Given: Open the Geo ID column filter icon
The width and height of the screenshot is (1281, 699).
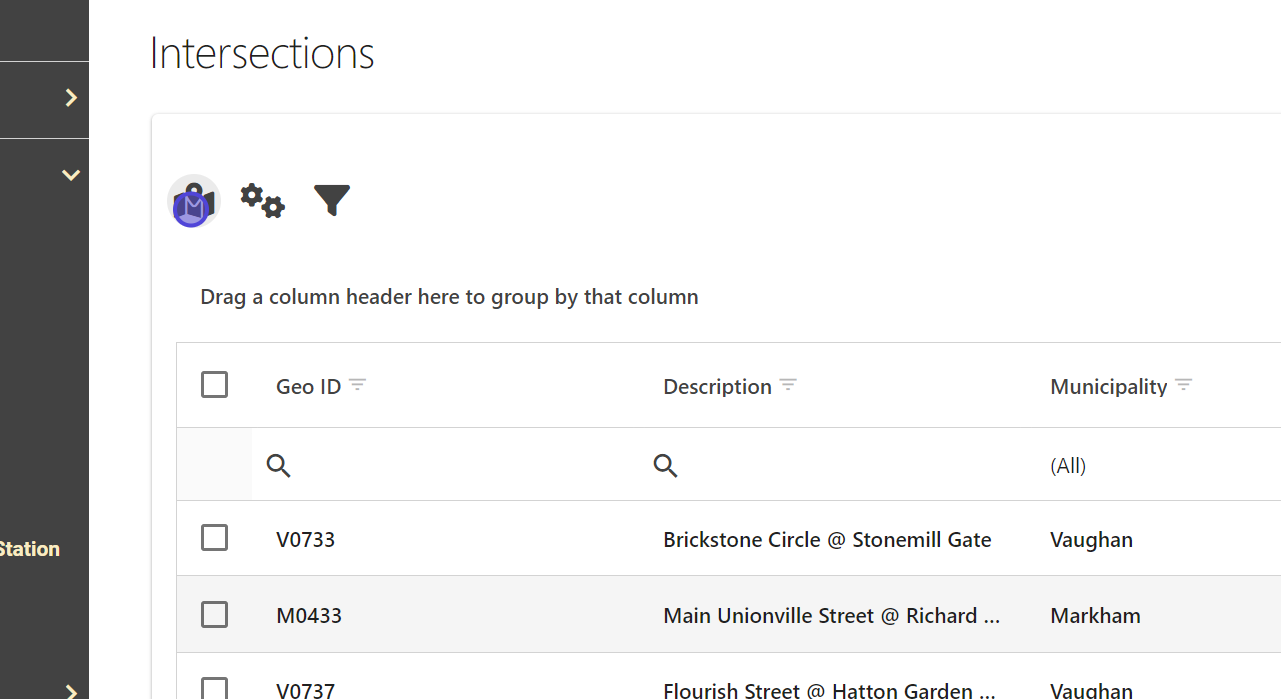Looking at the screenshot, I should [358, 385].
